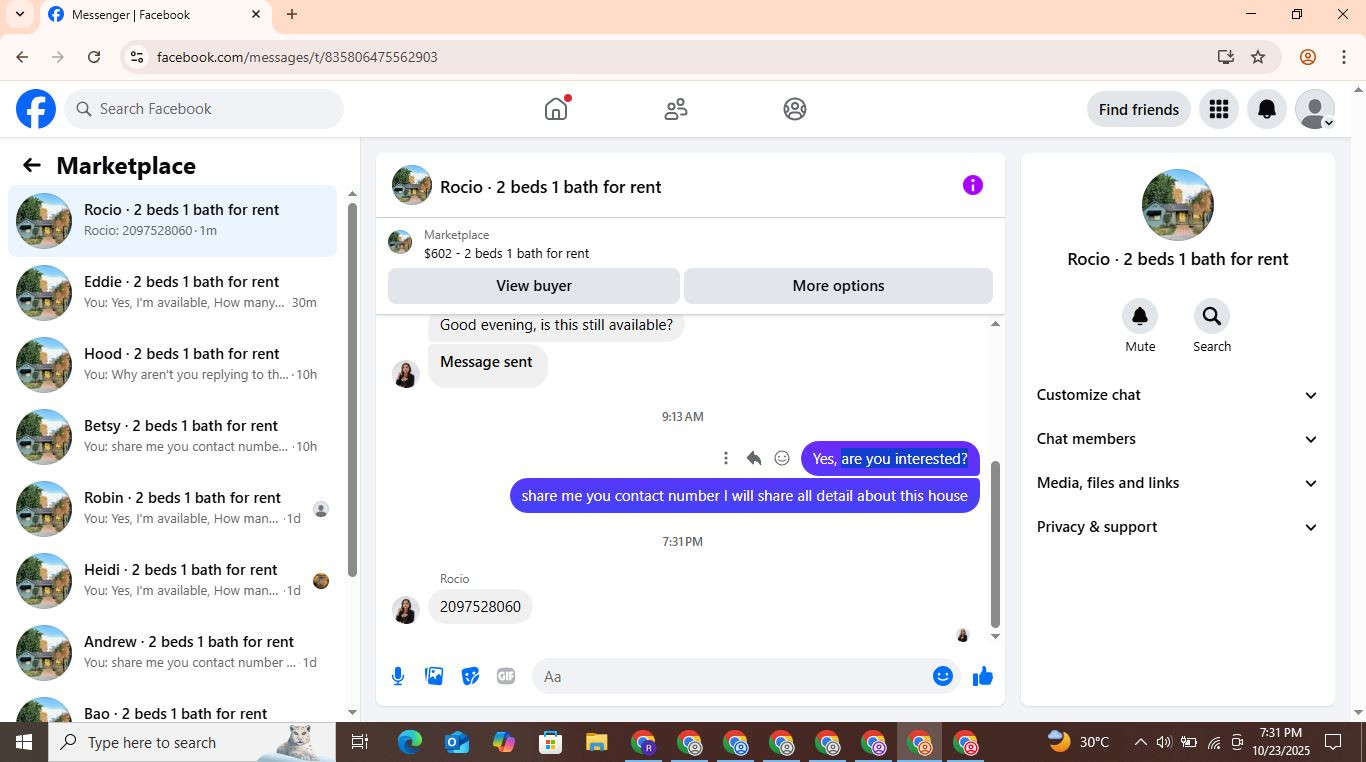Open File Explorer from the taskbar
The image size is (1366, 762).
tap(597, 742)
